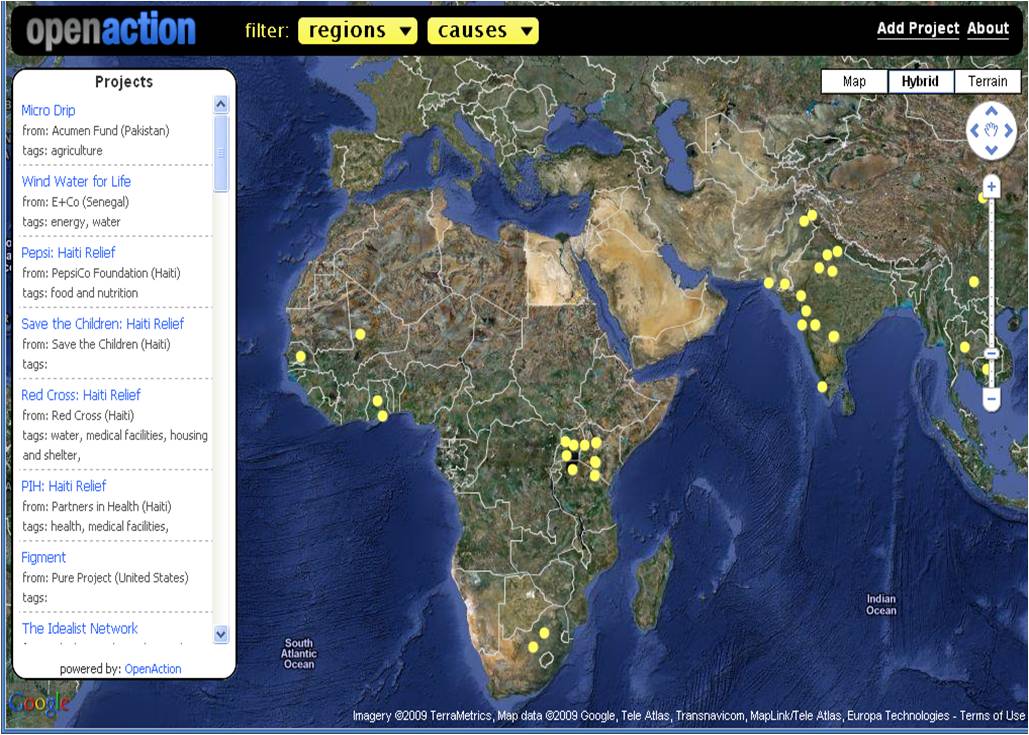This screenshot has height=735, width=1029.
Task: Click the Senegal project marker
Action: (x=301, y=356)
